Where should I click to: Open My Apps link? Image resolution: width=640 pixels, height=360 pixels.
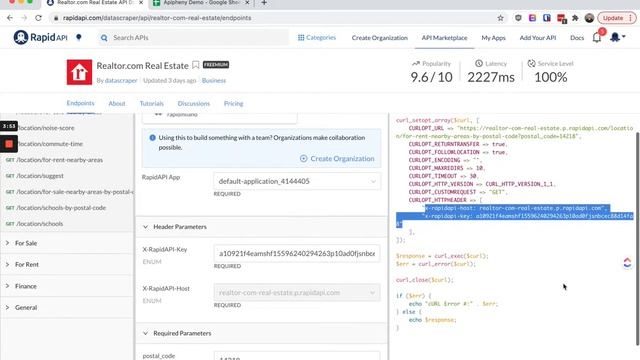(493, 38)
